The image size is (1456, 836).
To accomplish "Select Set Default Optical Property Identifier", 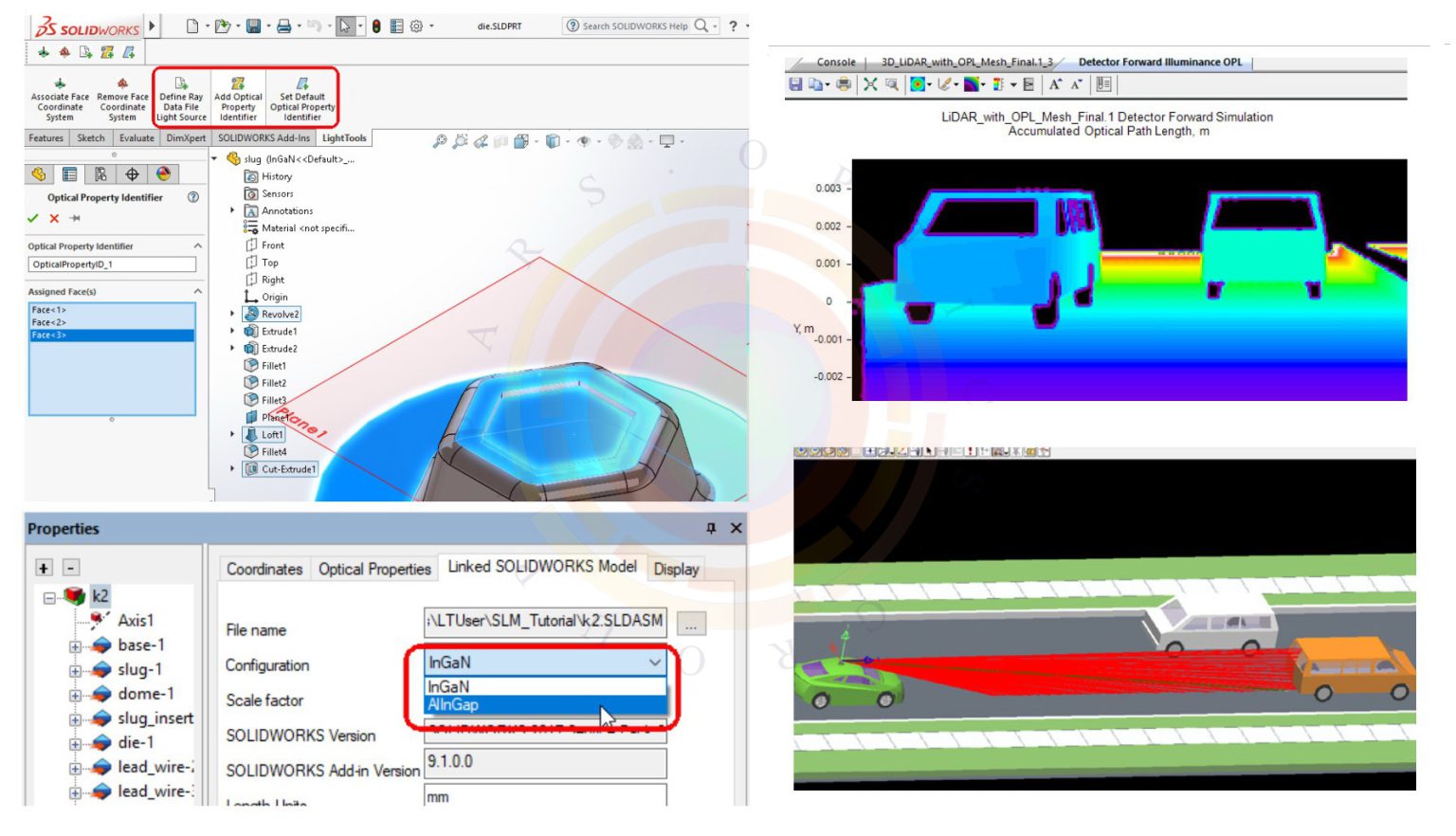I will 302,99.
